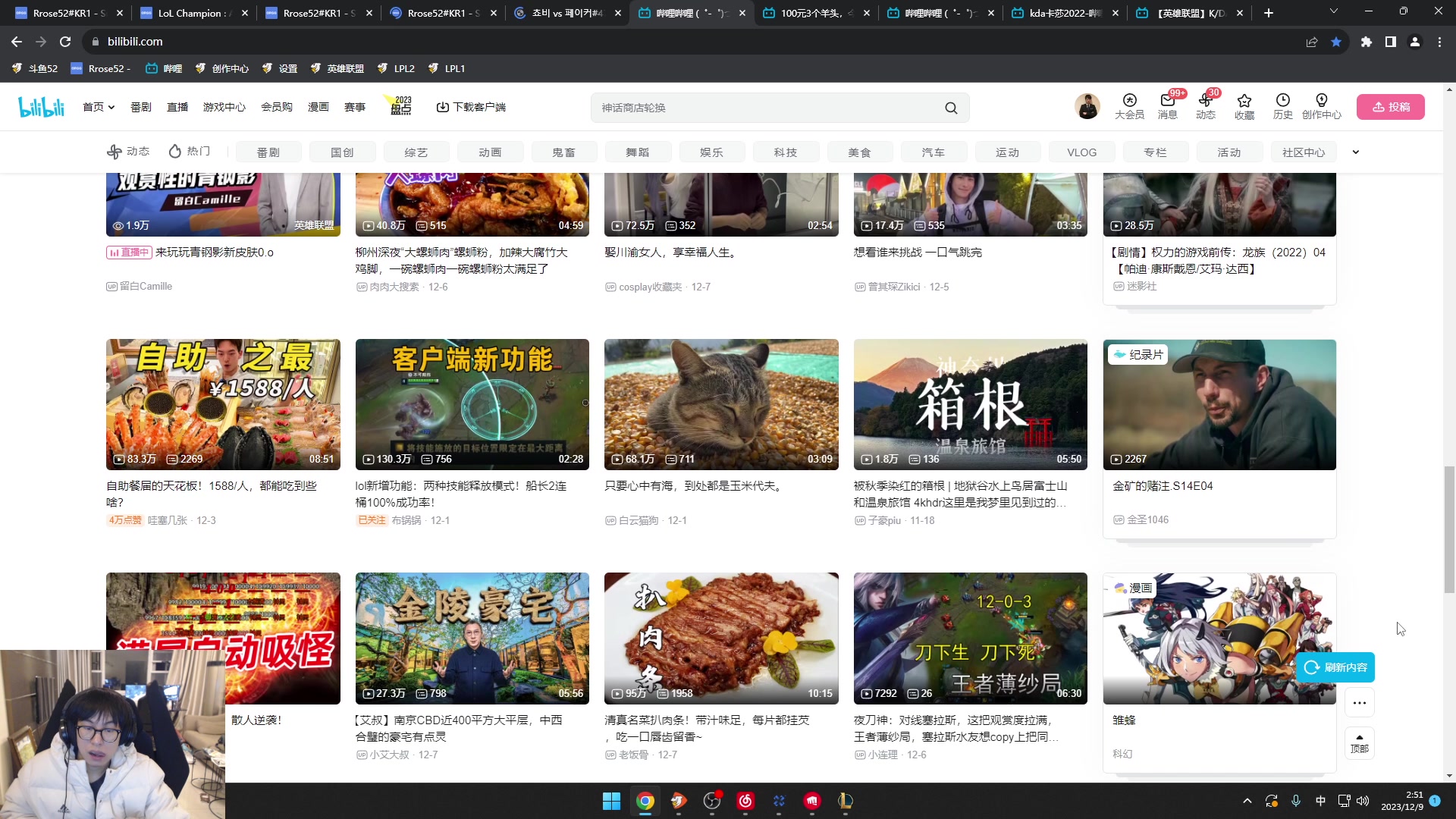The width and height of the screenshot is (1456, 819).
Task: Click the Windows Start button
Action: pyautogui.click(x=611, y=801)
